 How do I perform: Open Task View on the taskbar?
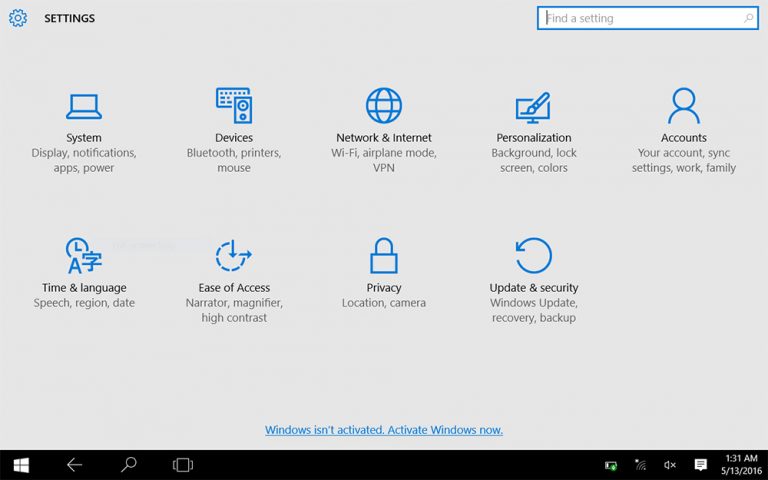pyautogui.click(x=182, y=465)
